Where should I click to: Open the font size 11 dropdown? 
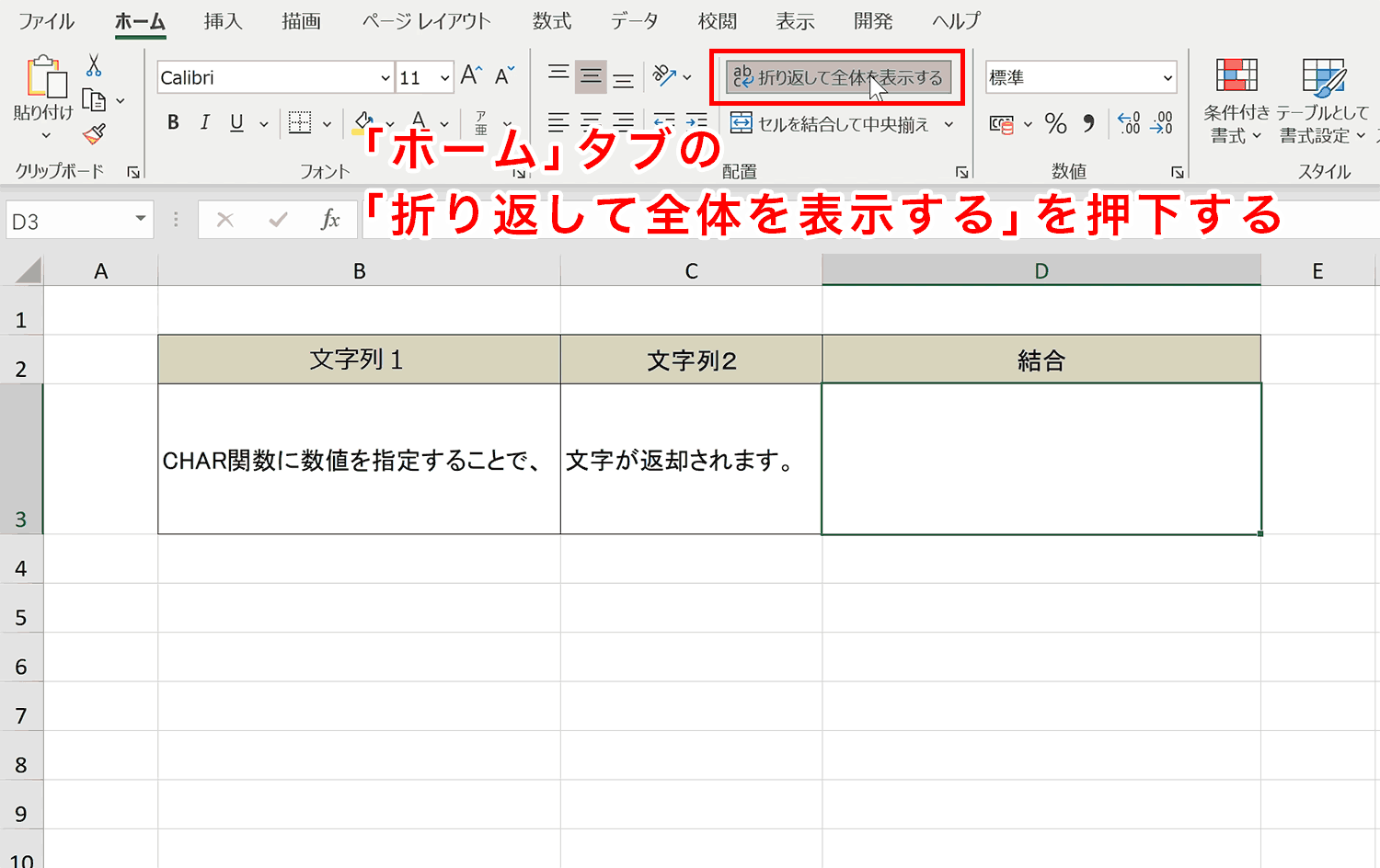pos(445,78)
